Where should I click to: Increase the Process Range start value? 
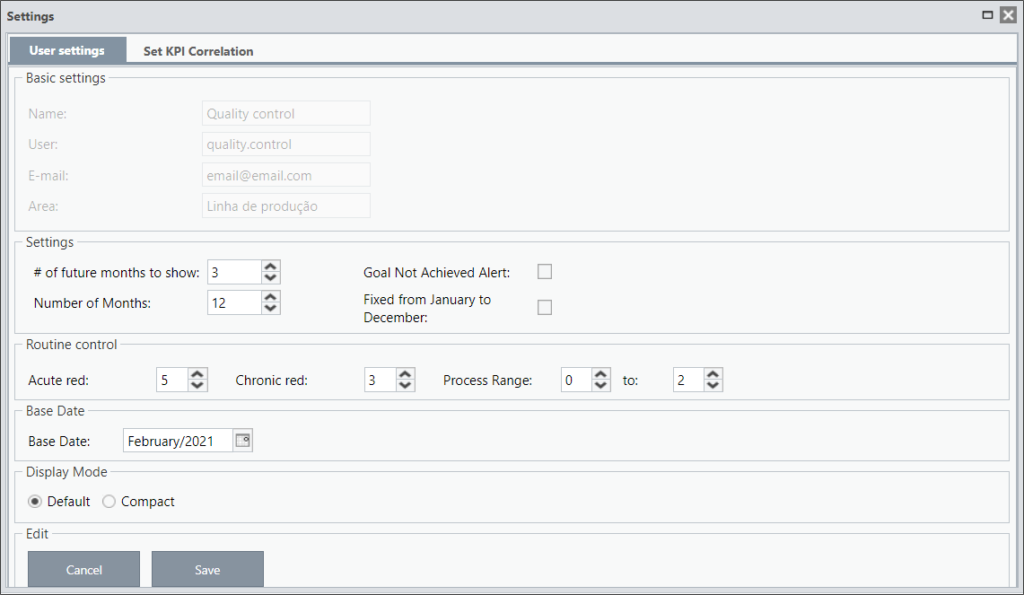point(601,374)
